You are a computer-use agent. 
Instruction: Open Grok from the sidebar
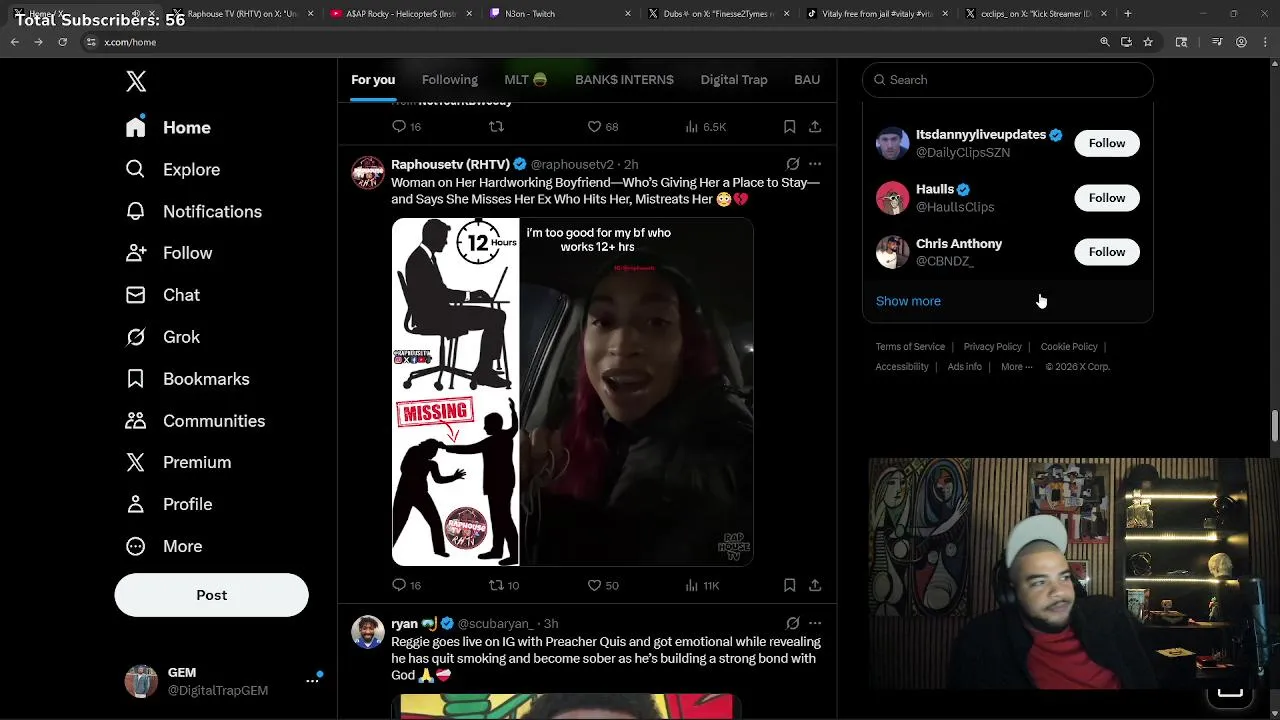coord(162,338)
